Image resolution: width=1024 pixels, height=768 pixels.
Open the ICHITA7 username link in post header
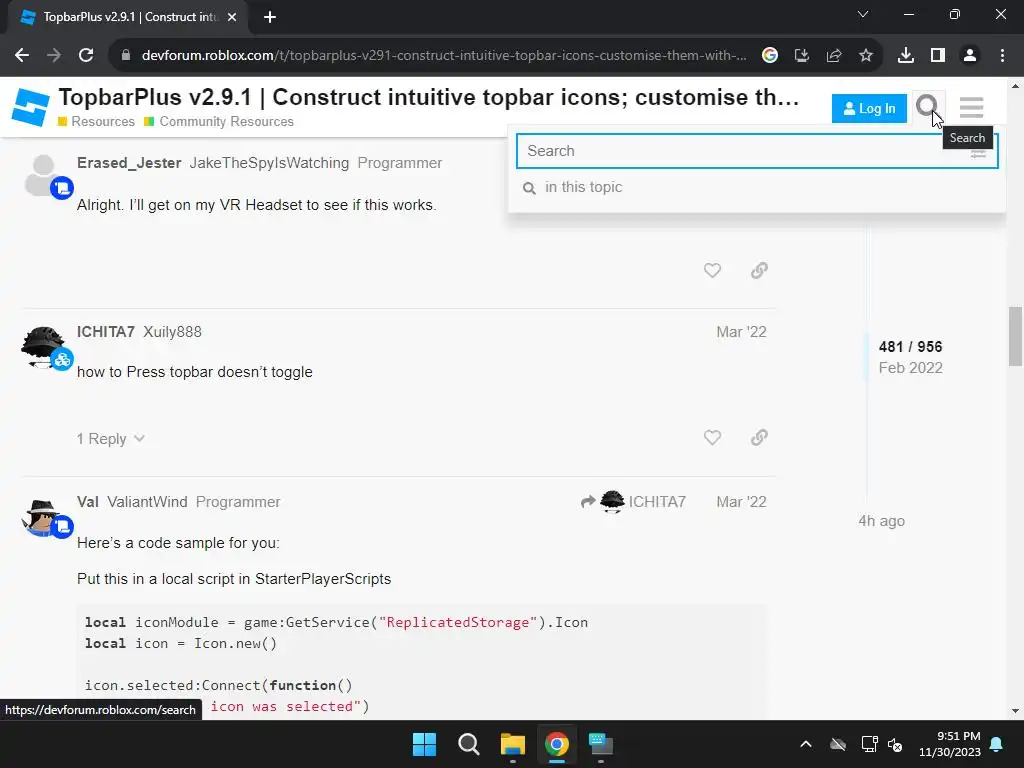[x=106, y=332]
